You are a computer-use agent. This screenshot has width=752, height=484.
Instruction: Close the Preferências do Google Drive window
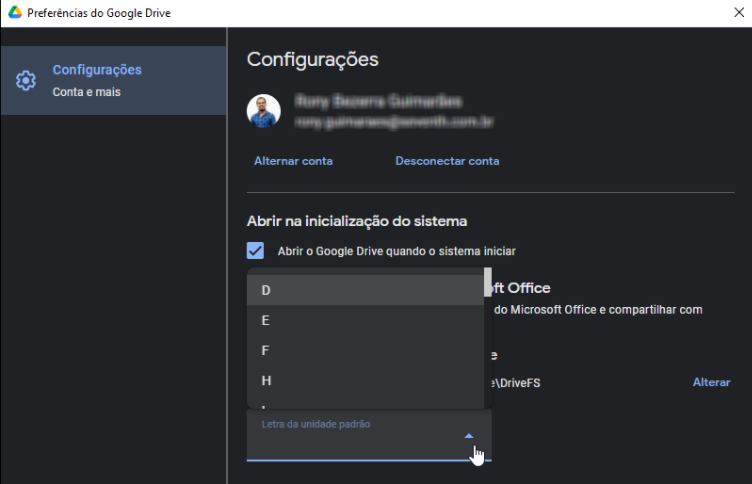(739, 12)
